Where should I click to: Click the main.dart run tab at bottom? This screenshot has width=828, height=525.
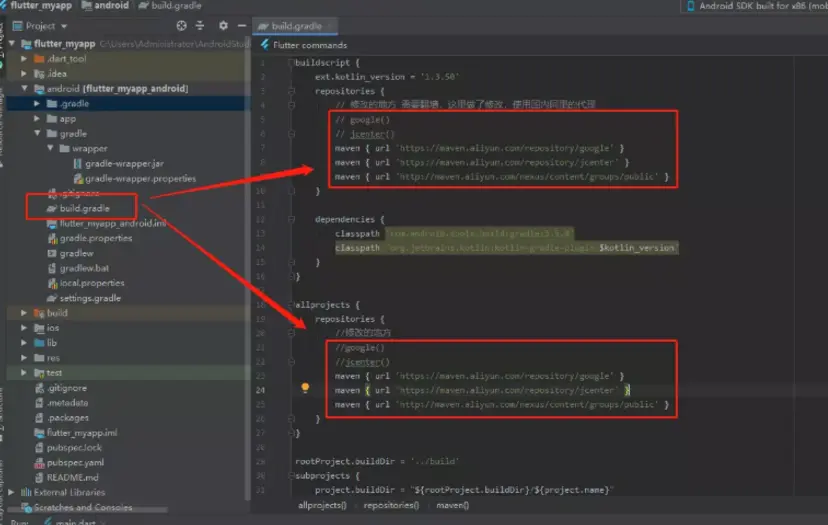click(x=76, y=522)
